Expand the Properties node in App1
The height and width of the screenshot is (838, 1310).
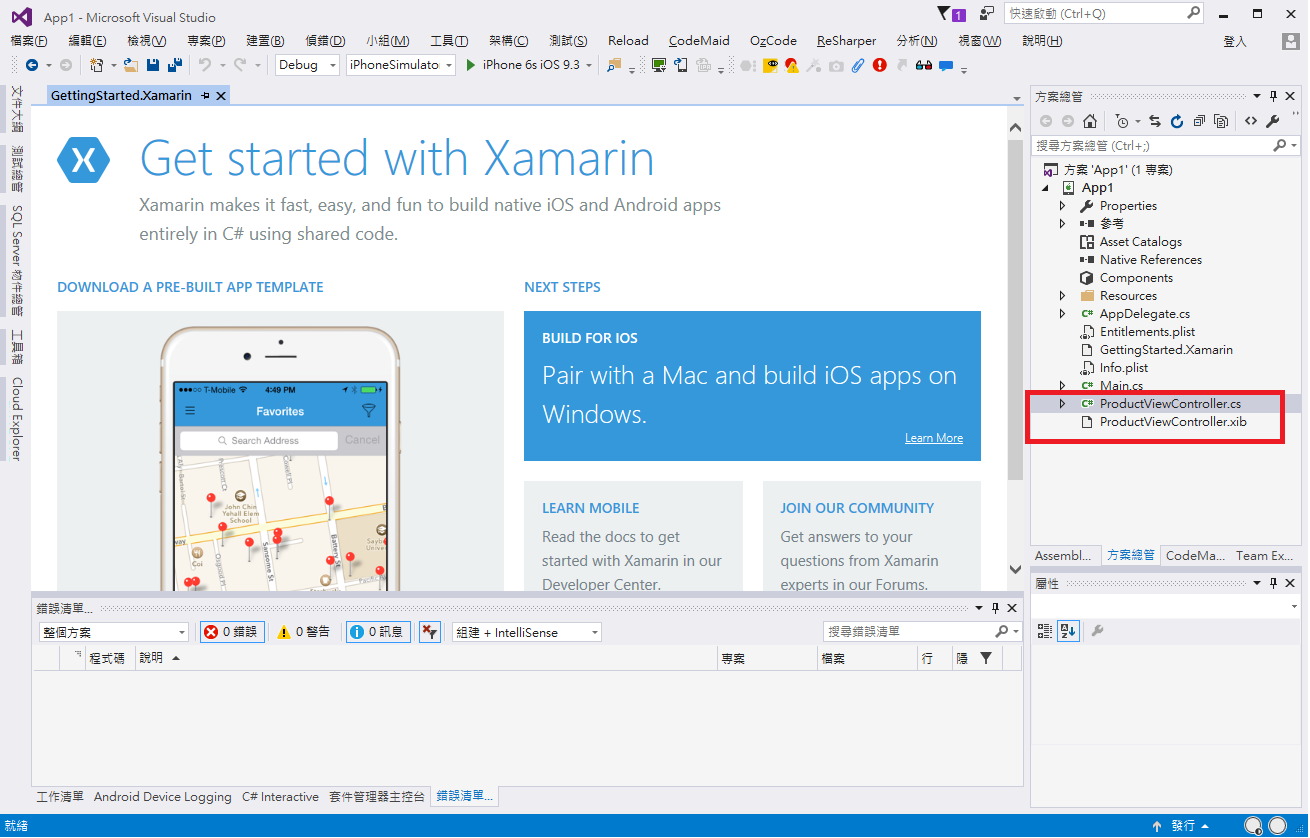(x=1063, y=206)
